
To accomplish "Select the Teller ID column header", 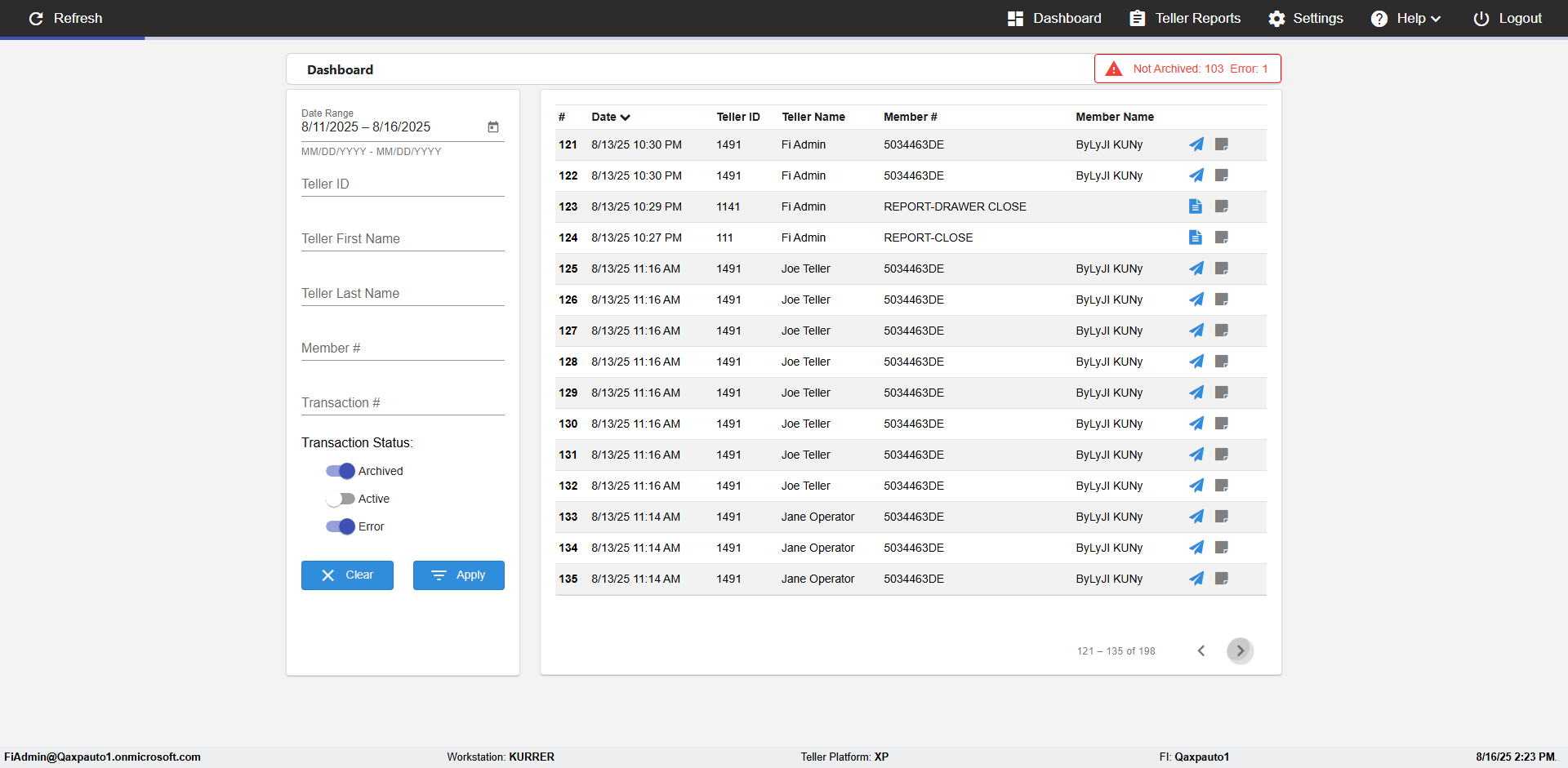I will 738,117.
